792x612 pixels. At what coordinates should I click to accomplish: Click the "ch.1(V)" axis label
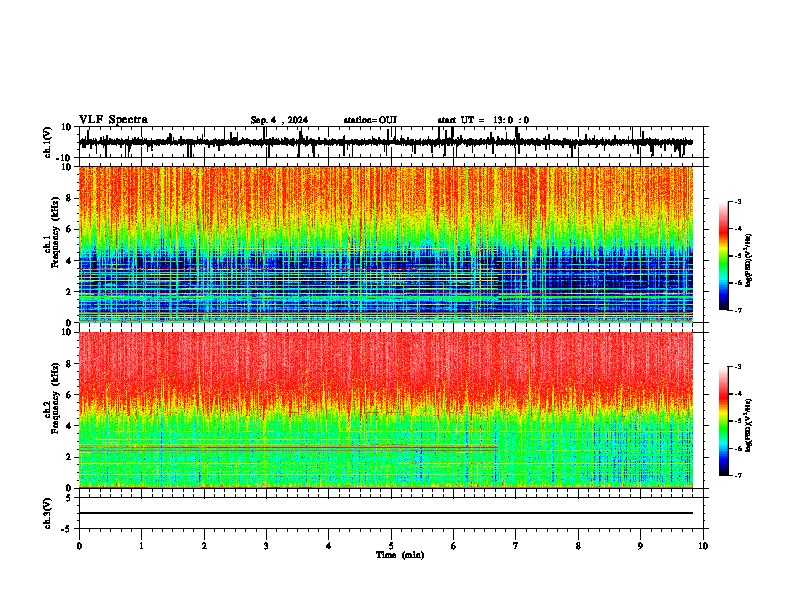[48, 142]
